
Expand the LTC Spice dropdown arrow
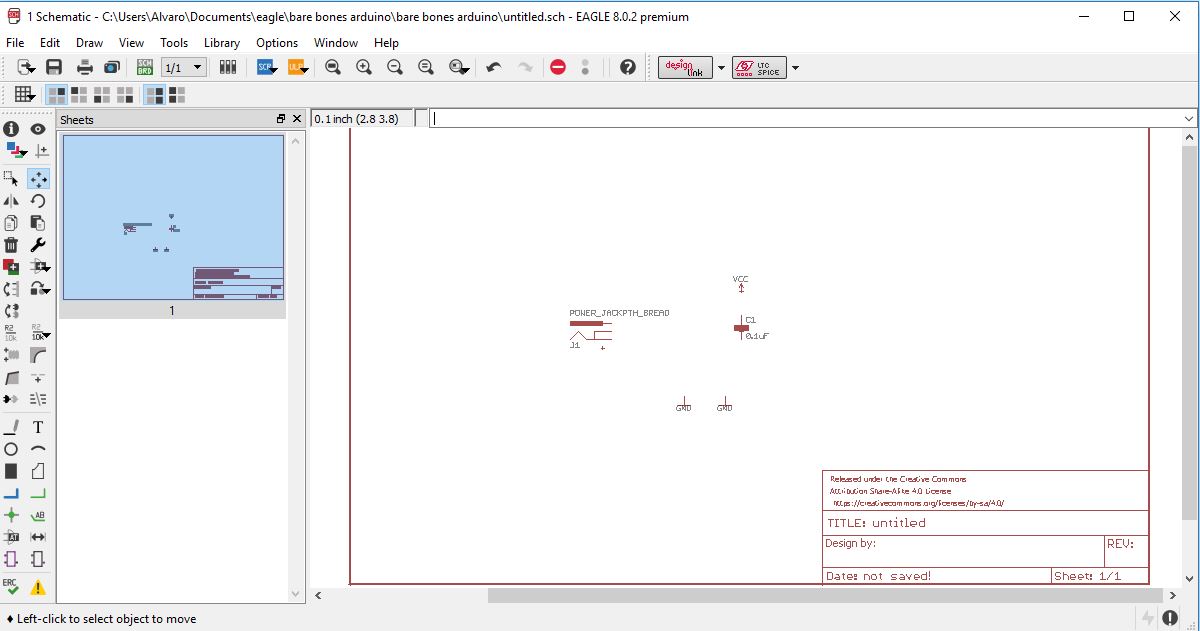pos(795,68)
